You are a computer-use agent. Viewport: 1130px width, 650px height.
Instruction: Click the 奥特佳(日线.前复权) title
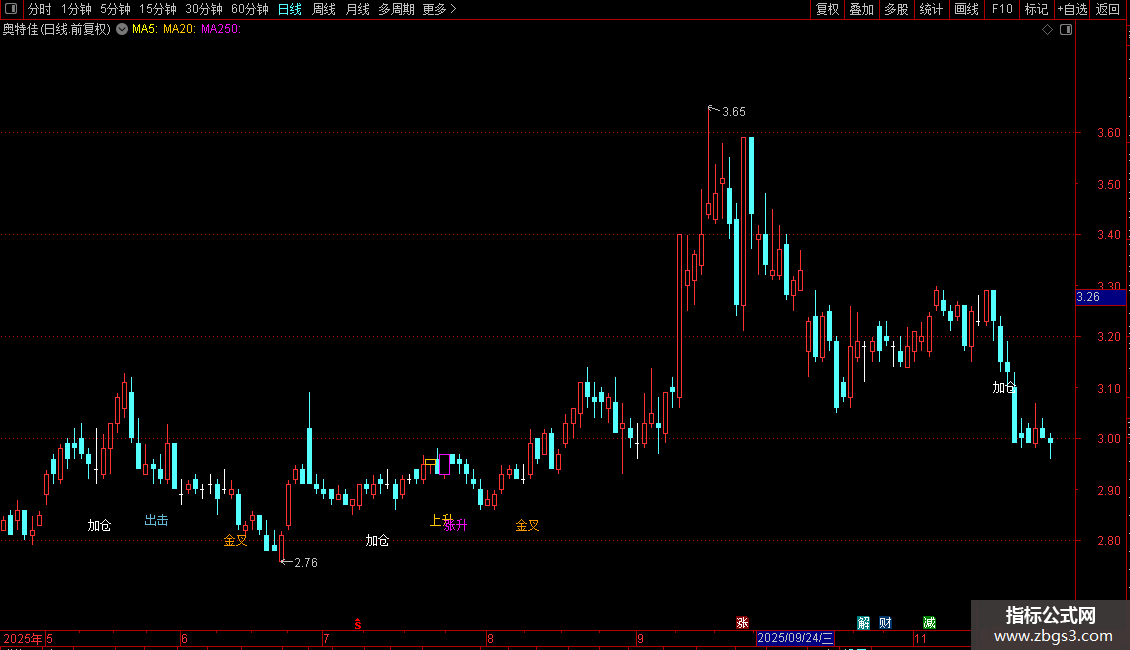coord(57,29)
